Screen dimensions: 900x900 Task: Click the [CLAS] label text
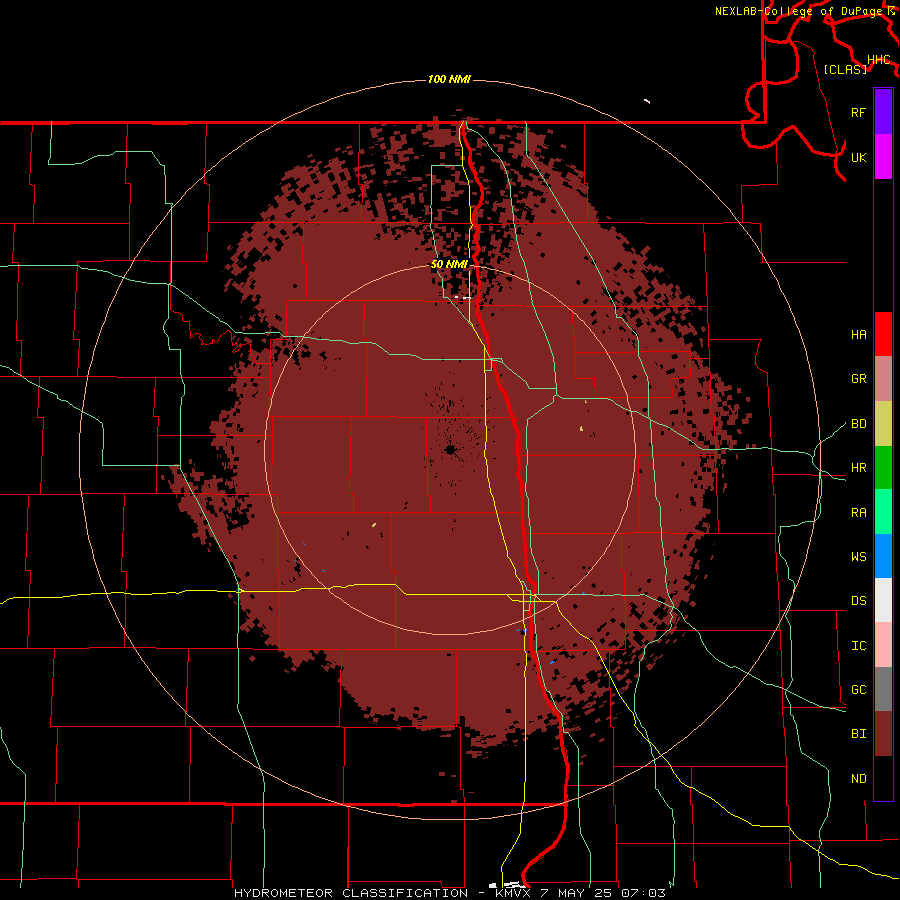(845, 69)
